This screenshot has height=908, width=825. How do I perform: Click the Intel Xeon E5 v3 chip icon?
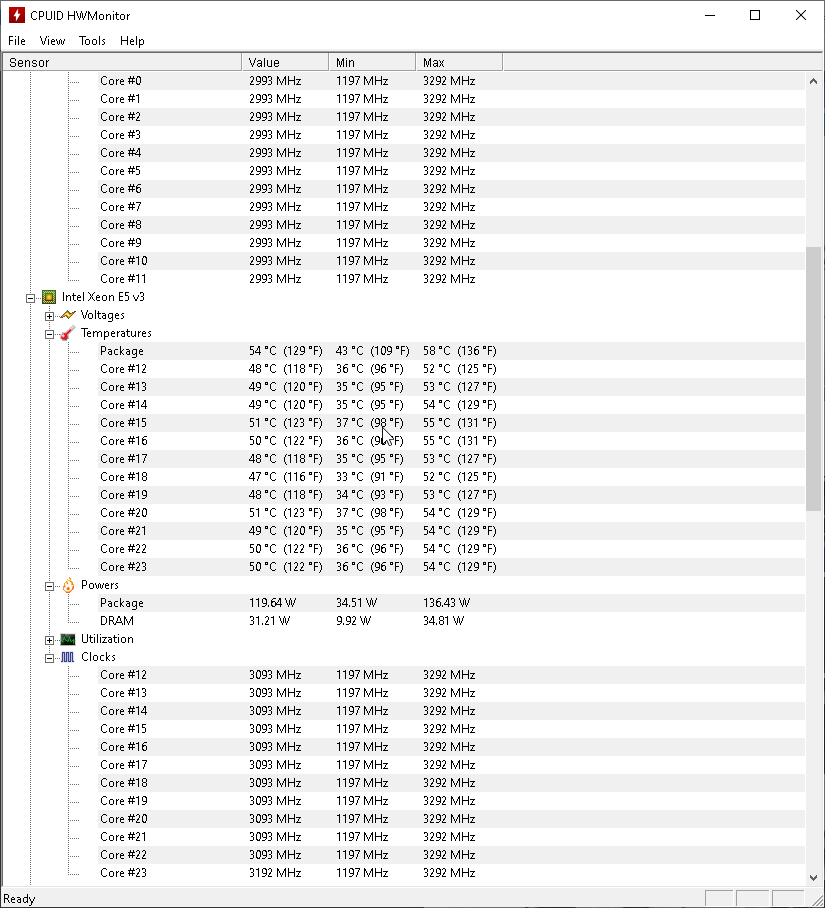[49, 297]
